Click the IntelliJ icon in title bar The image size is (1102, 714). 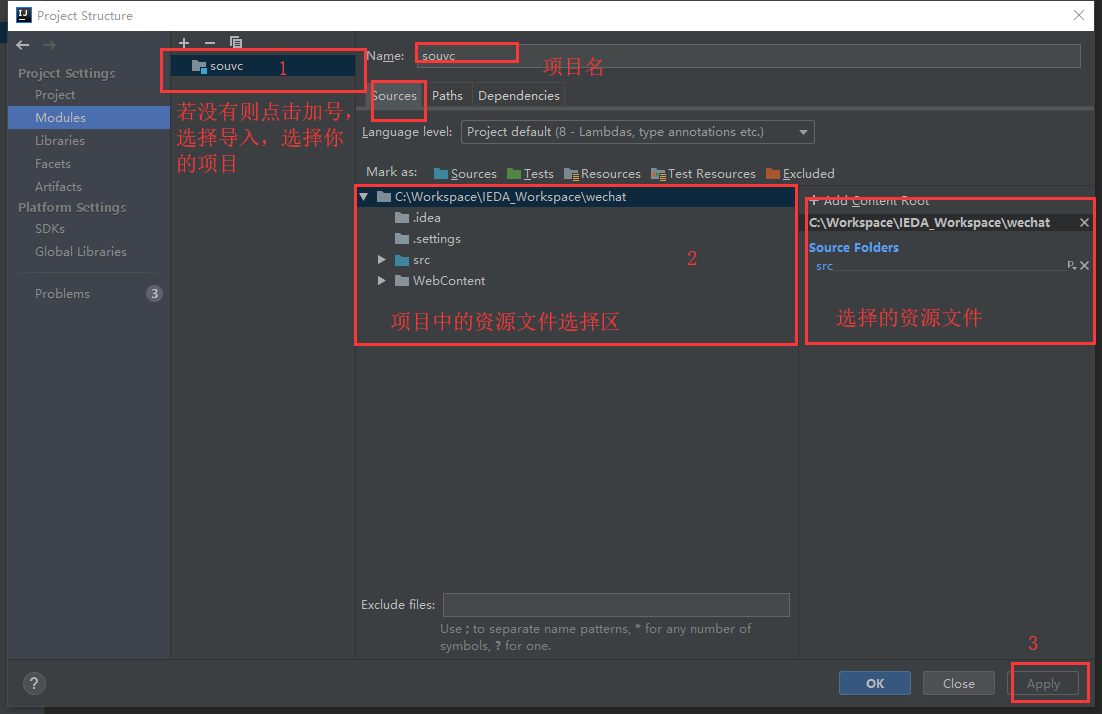point(23,15)
